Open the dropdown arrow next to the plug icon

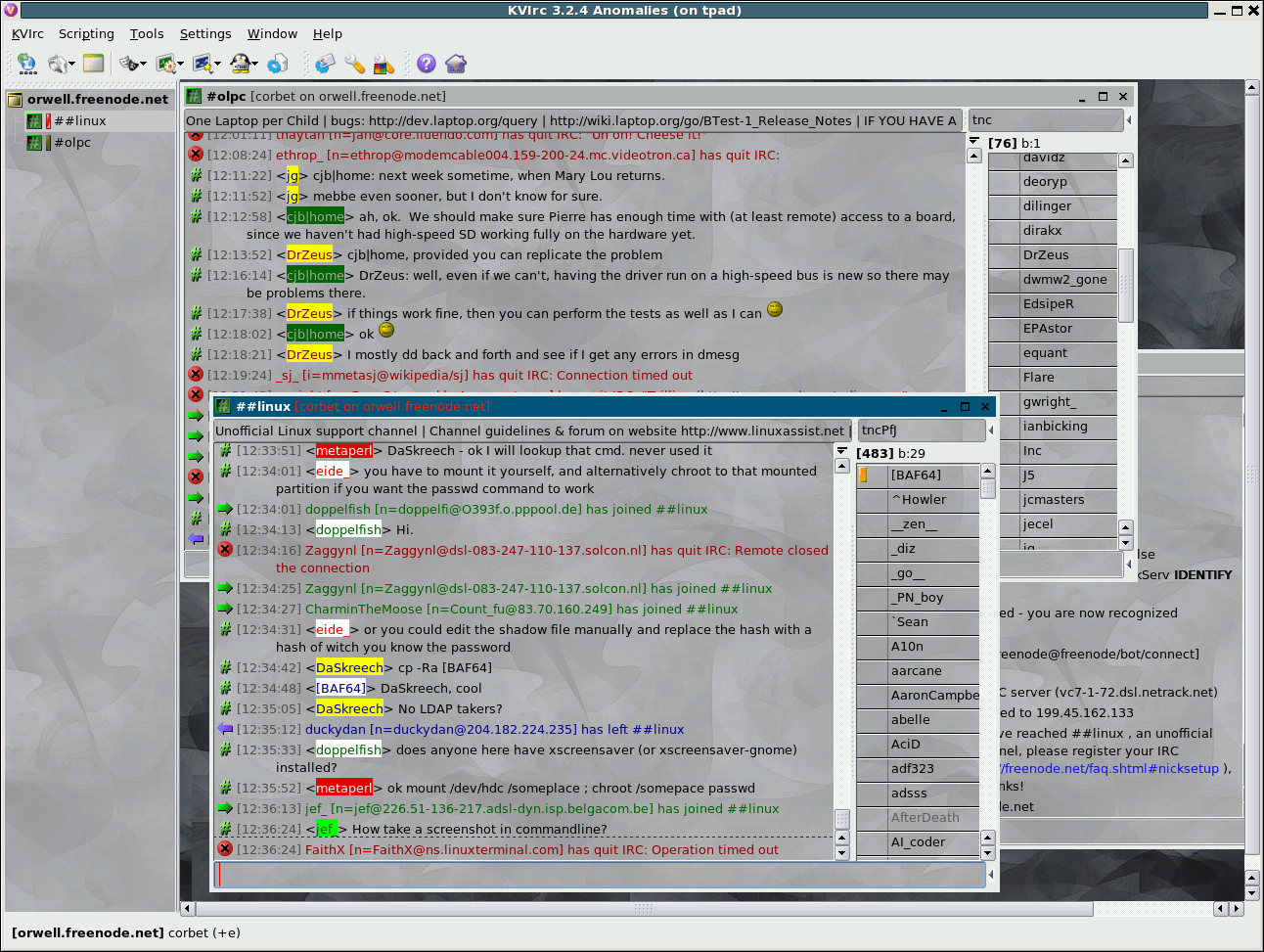(72, 65)
